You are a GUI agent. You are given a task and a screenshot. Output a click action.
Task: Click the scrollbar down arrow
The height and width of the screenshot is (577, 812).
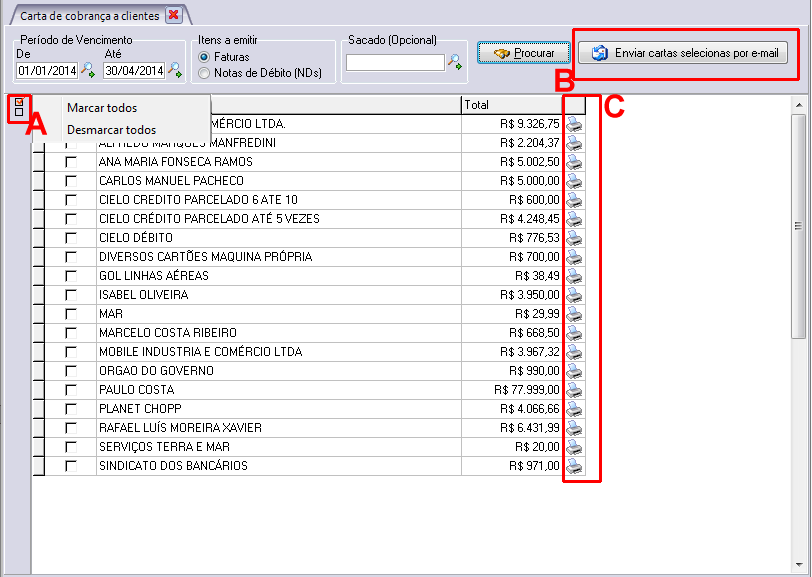pyautogui.click(x=799, y=566)
